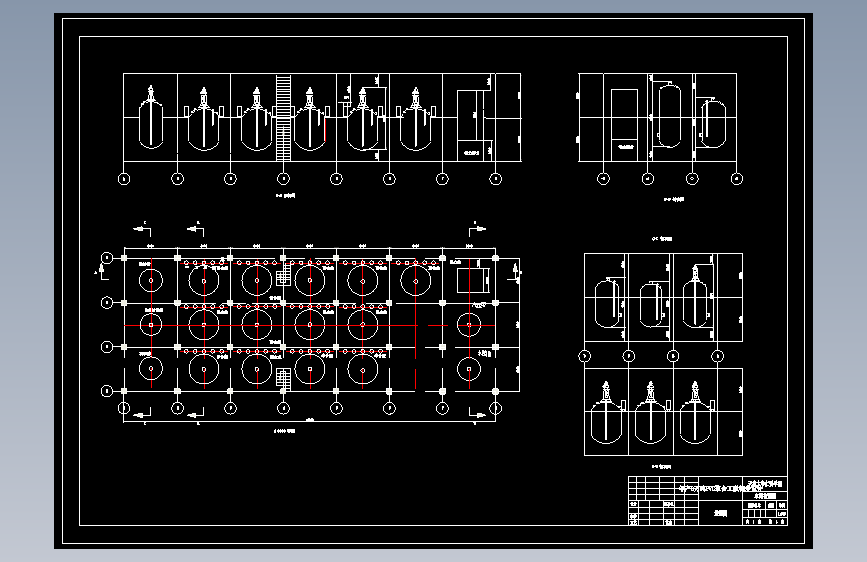This screenshot has height=562, width=867.
Task: Select the tallest horizontal-less tank in the four-column section view
Action: (670, 115)
